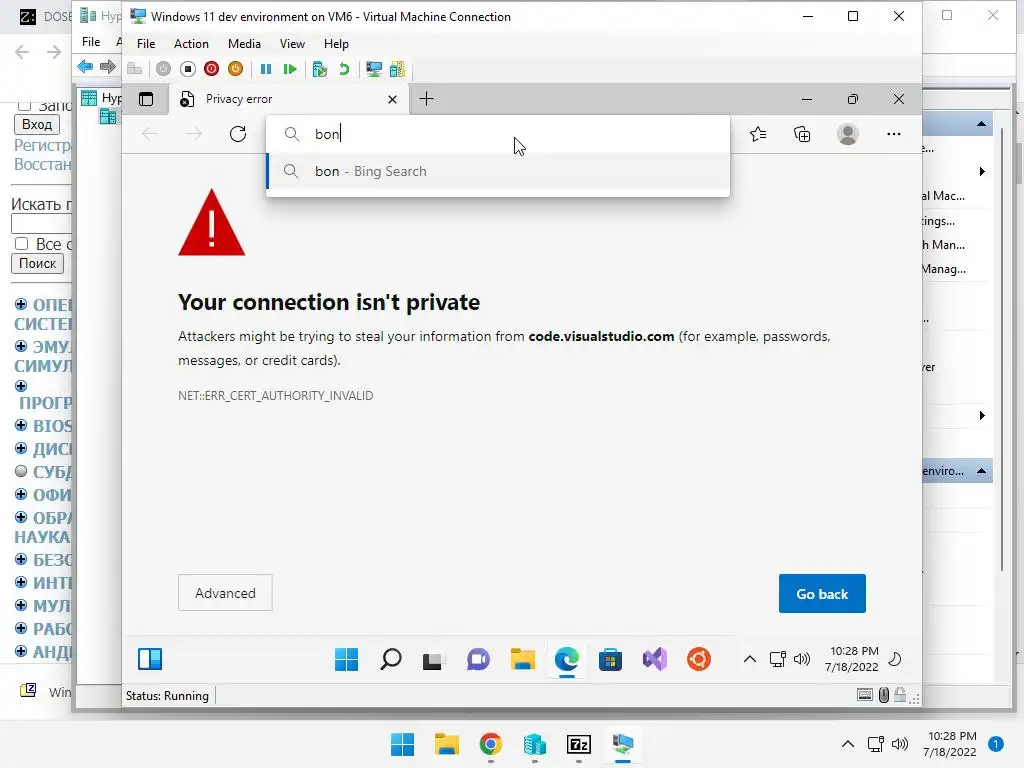This screenshot has height=768, width=1024.
Task: Refresh the Edge page
Action: click(x=238, y=134)
